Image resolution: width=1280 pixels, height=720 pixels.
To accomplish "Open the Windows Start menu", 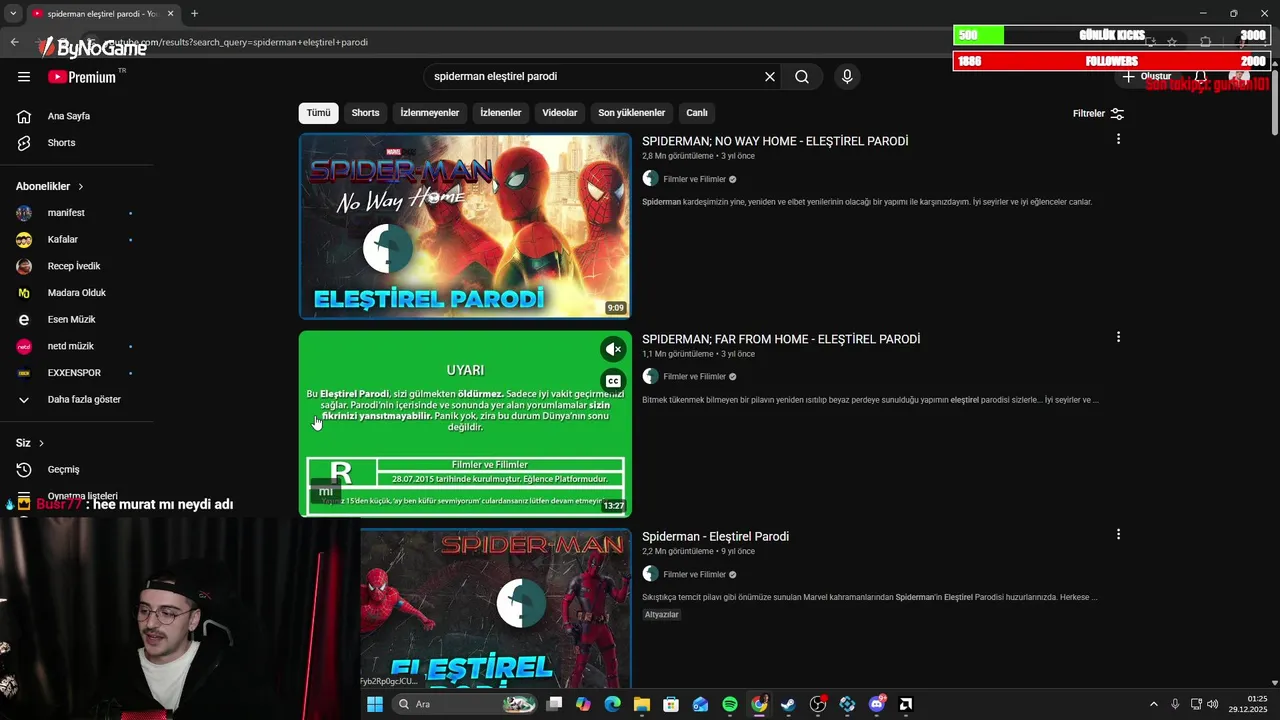I will click(x=374, y=704).
